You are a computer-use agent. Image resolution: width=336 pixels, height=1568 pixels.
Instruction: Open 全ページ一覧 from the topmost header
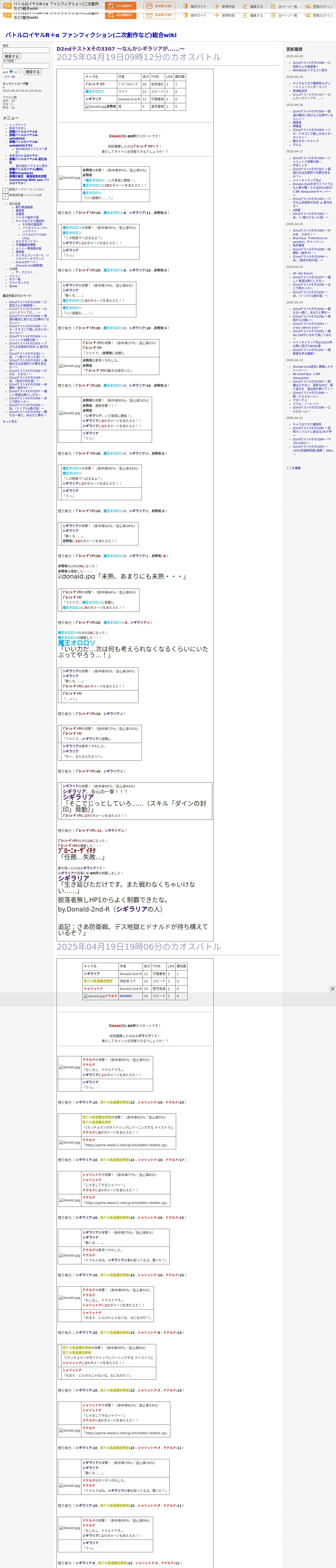pos(284,6)
